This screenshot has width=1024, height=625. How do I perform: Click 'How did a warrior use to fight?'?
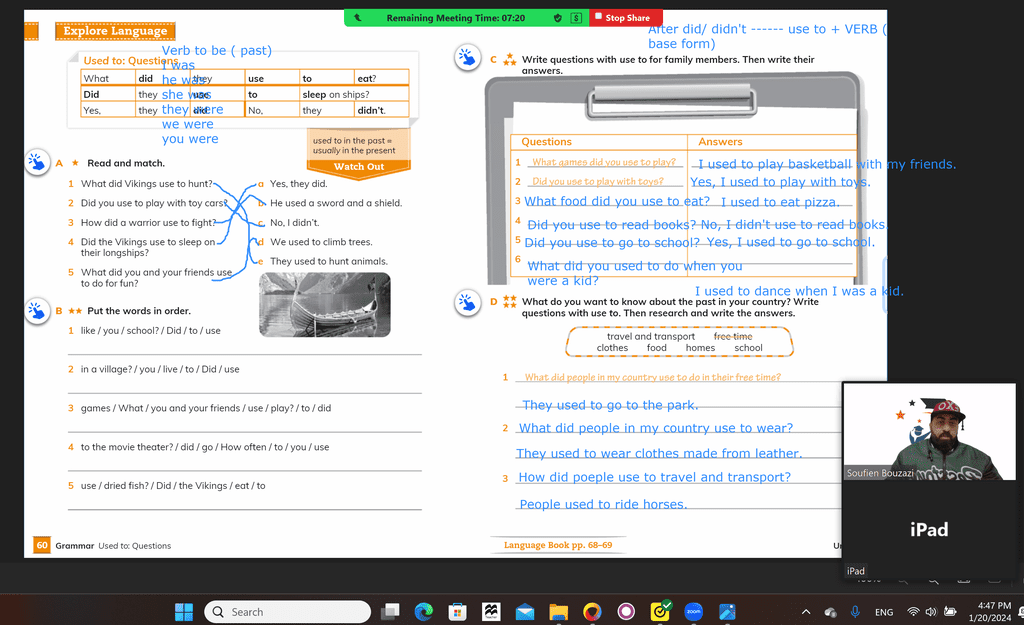click(x=148, y=223)
